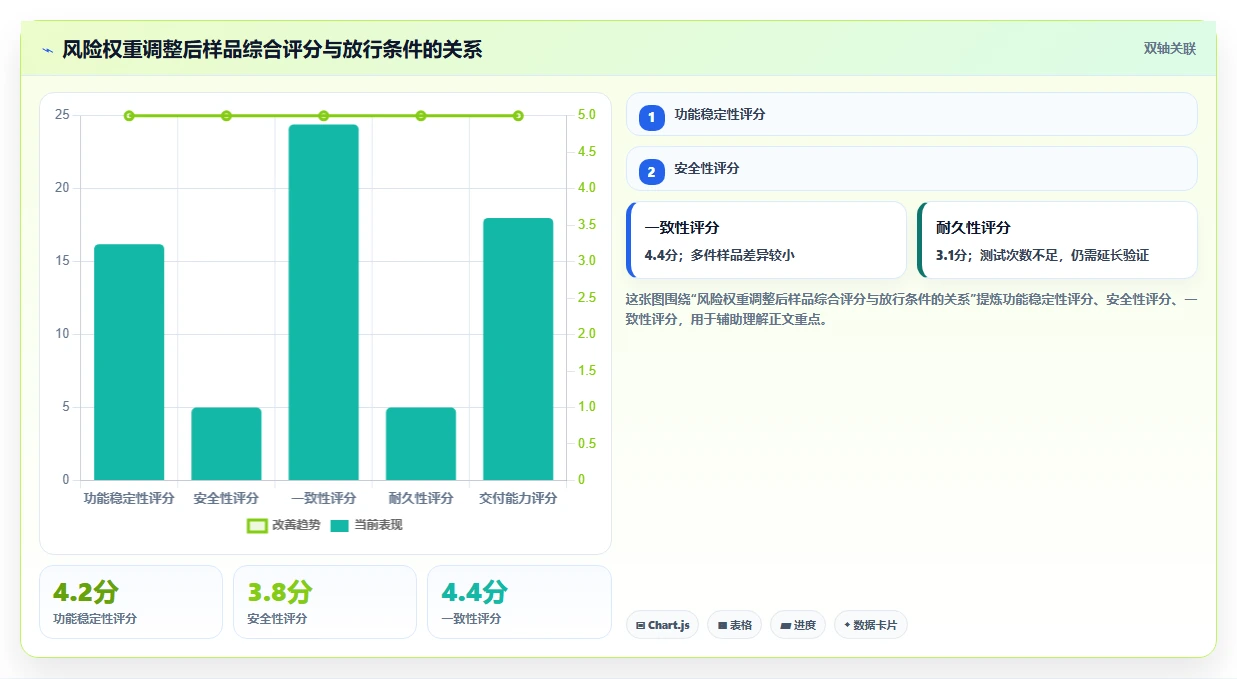The height and width of the screenshot is (679, 1237).
Task: Click right axis value 2.5
Action: point(587,298)
